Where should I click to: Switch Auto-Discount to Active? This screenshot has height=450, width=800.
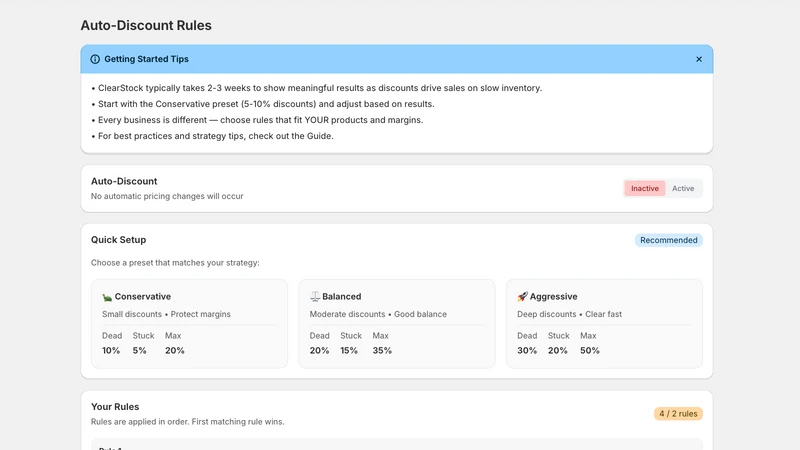tap(683, 188)
